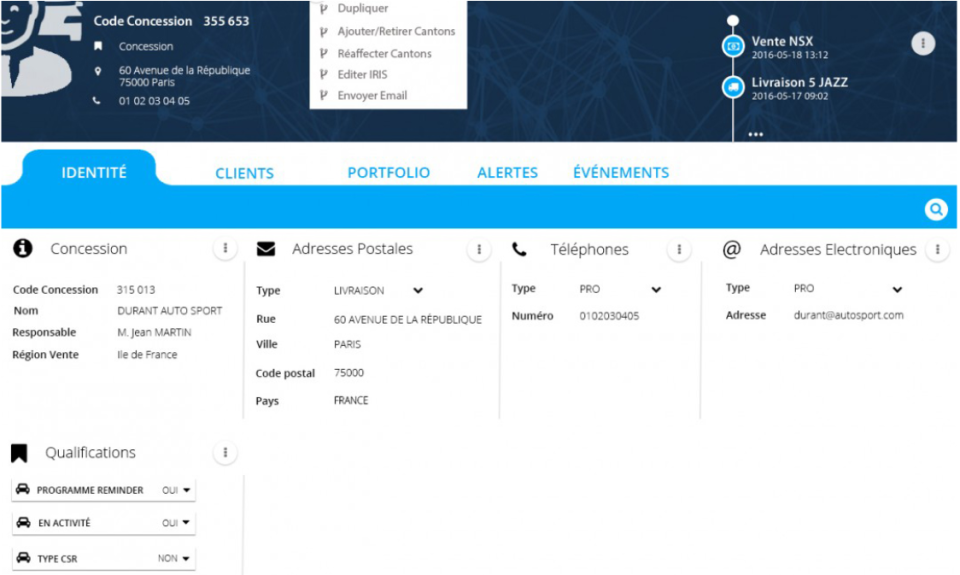Go to the Alertes tab
Image resolution: width=960 pixels, height=575 pixels.
click(508, 173)
